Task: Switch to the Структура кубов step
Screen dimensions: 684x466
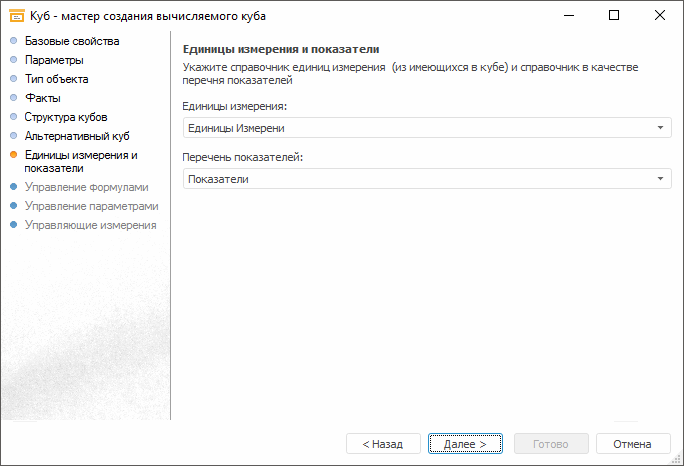Action: coord(66,117)
